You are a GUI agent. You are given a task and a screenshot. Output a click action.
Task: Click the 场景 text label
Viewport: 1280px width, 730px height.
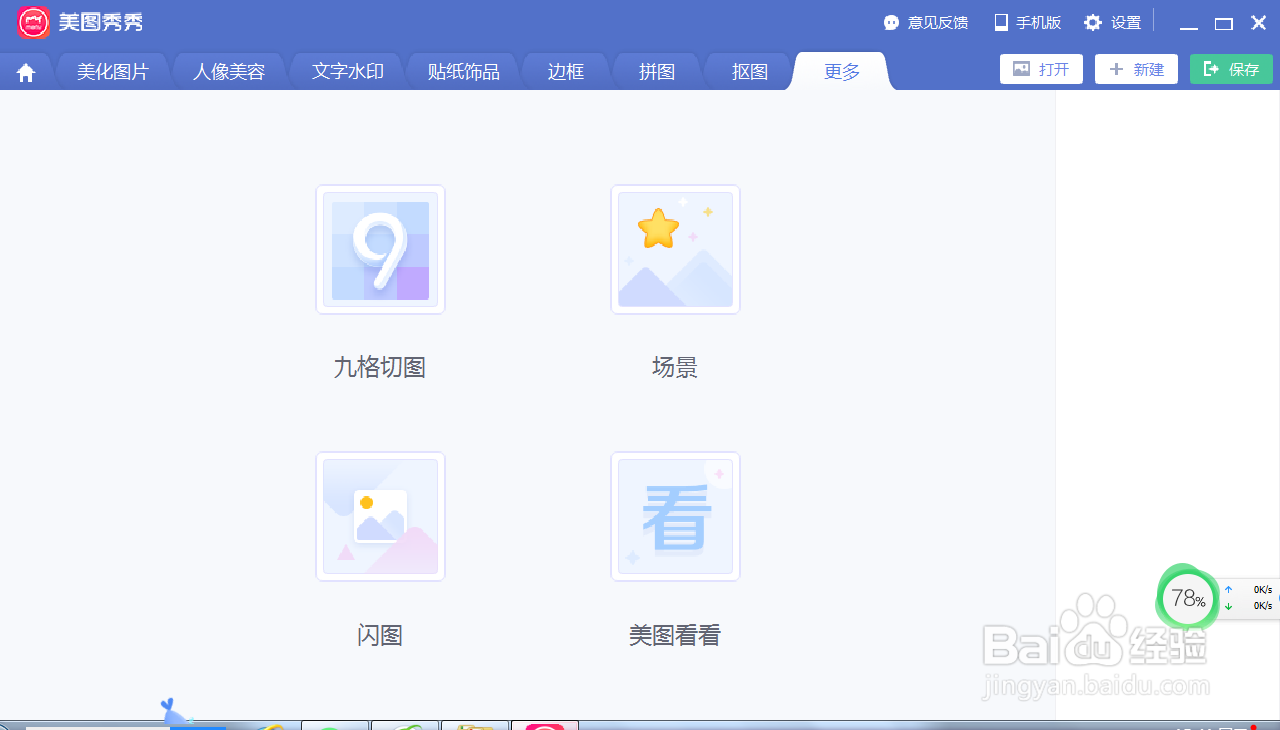point(675,367)
